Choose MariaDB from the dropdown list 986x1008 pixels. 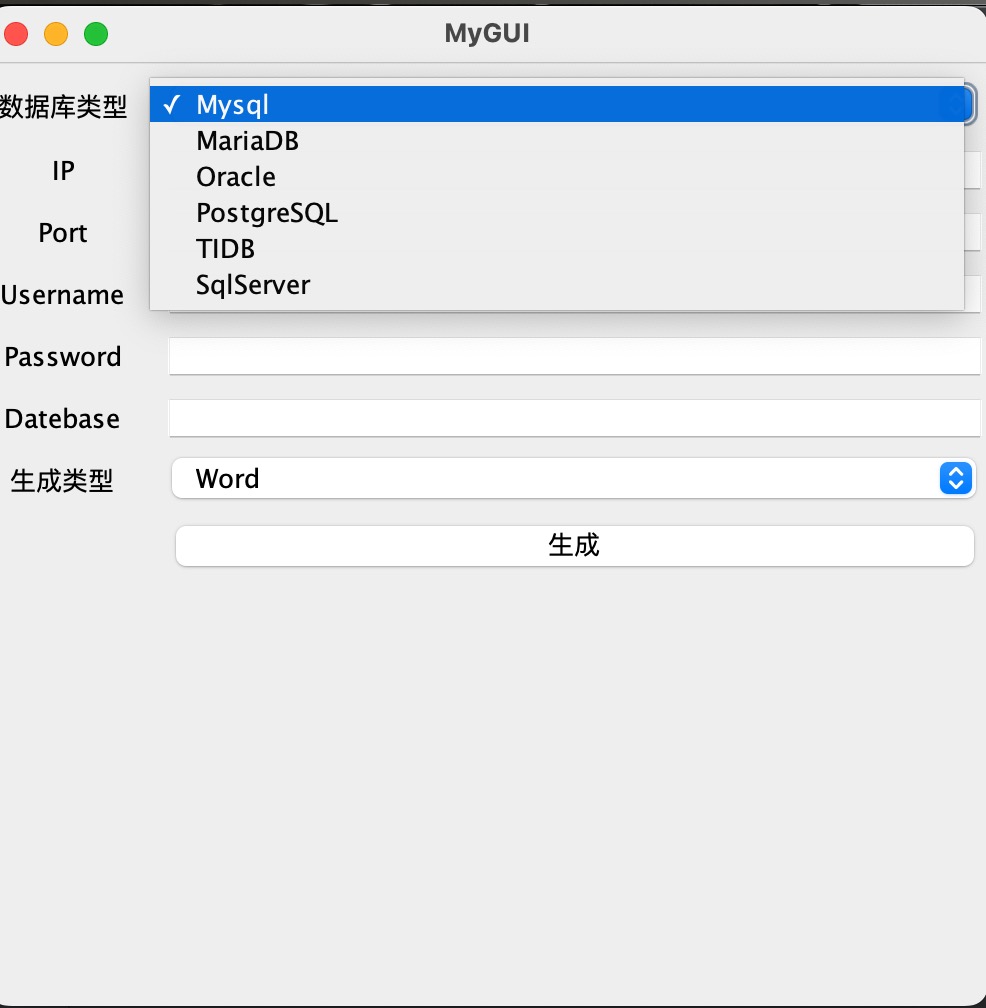pos(557,141)
